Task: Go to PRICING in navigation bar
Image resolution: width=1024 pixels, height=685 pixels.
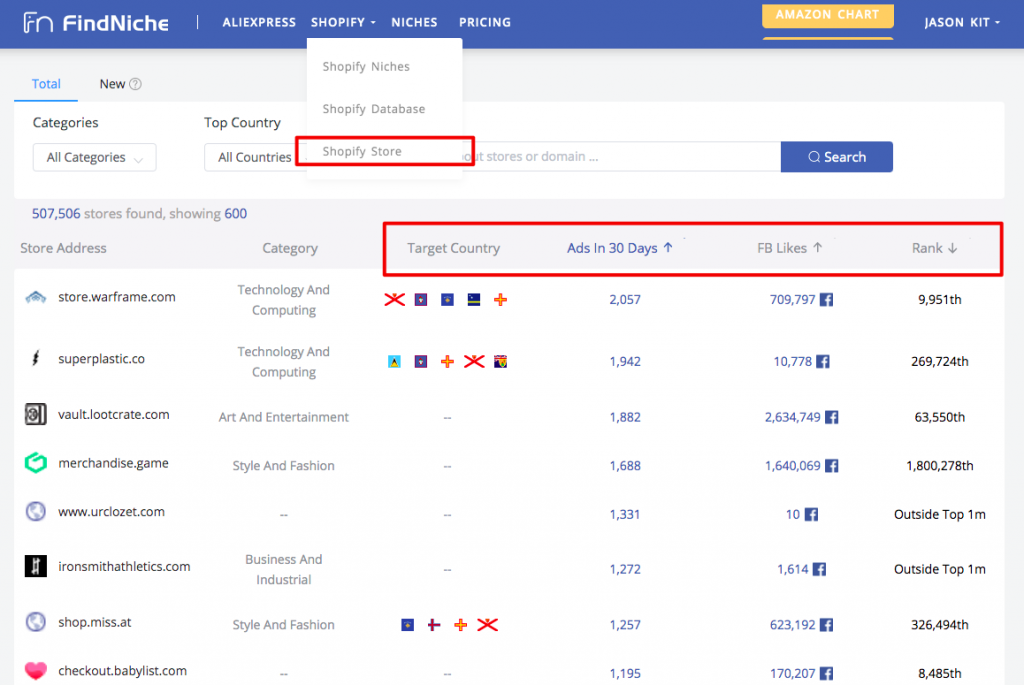Action: click(485, 22)
